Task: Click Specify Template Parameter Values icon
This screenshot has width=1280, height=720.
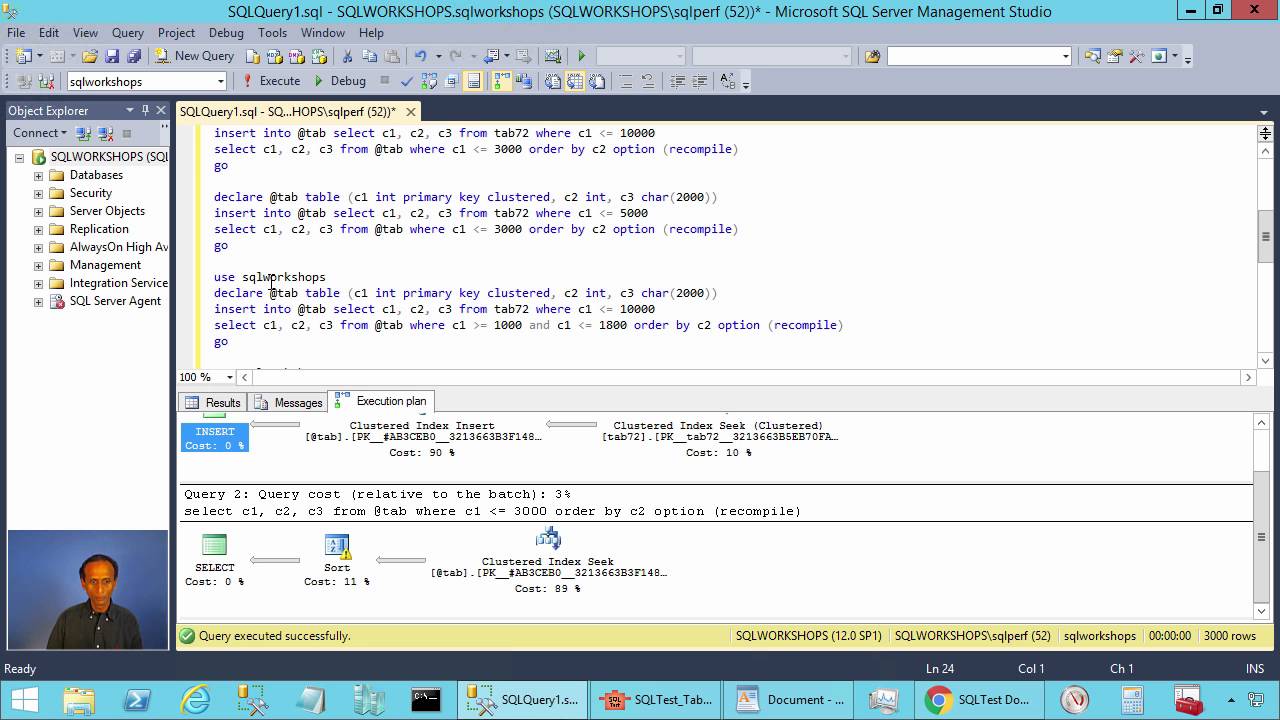Action: 727,81
